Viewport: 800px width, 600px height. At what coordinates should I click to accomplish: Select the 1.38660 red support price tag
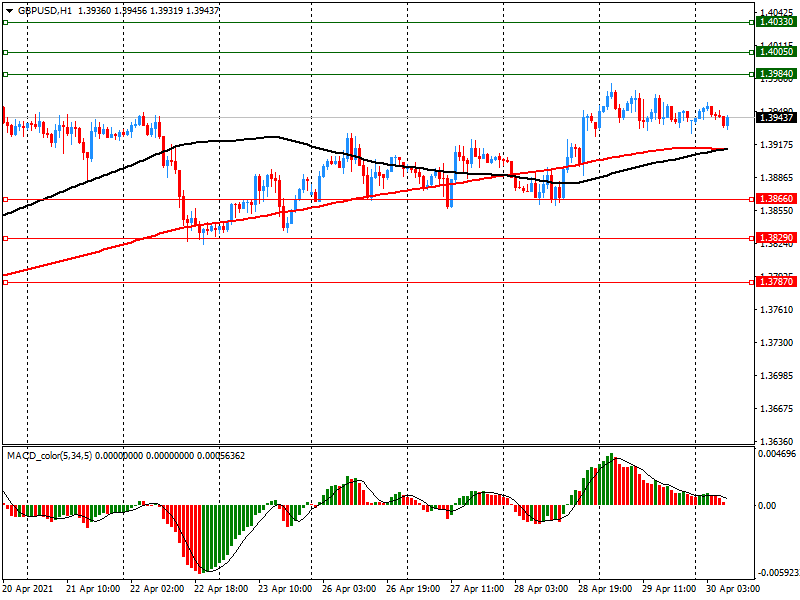click(776, 199)
